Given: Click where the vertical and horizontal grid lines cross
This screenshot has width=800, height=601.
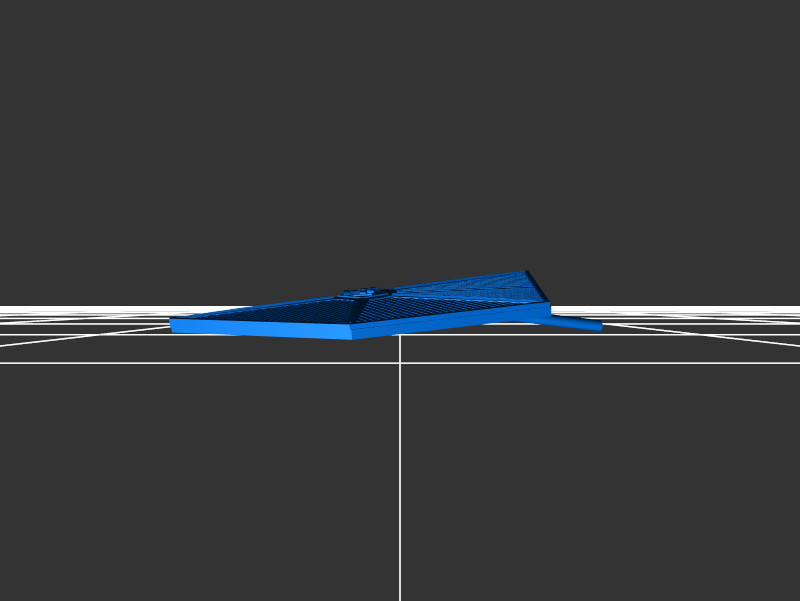Looking at the screenshot, I should 400,363.
